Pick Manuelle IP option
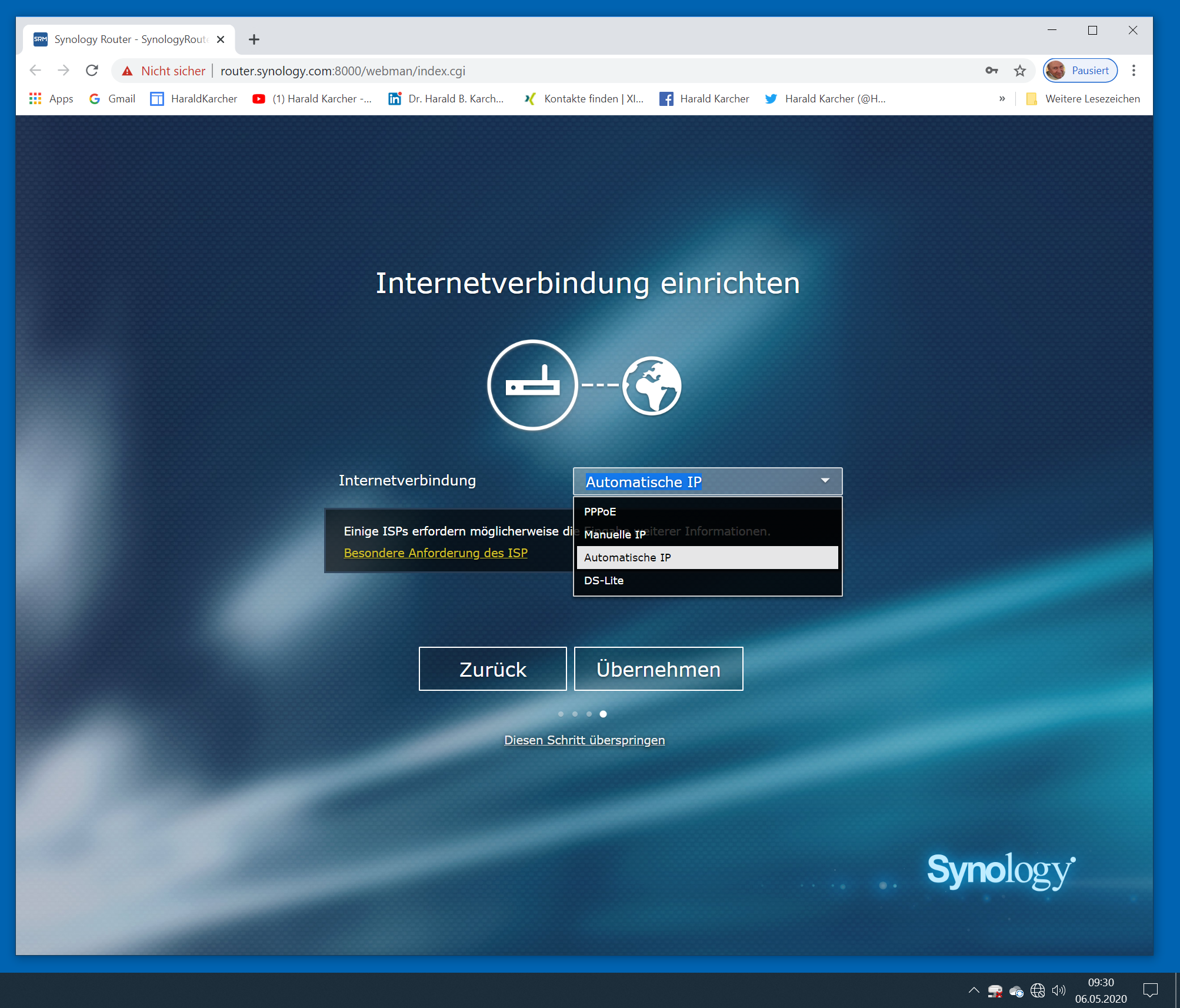 tap(614, 534)
